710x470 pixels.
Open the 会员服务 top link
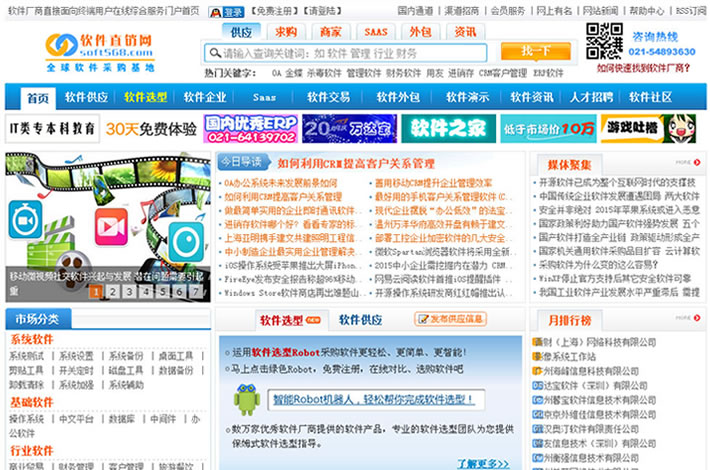(508, 11)
